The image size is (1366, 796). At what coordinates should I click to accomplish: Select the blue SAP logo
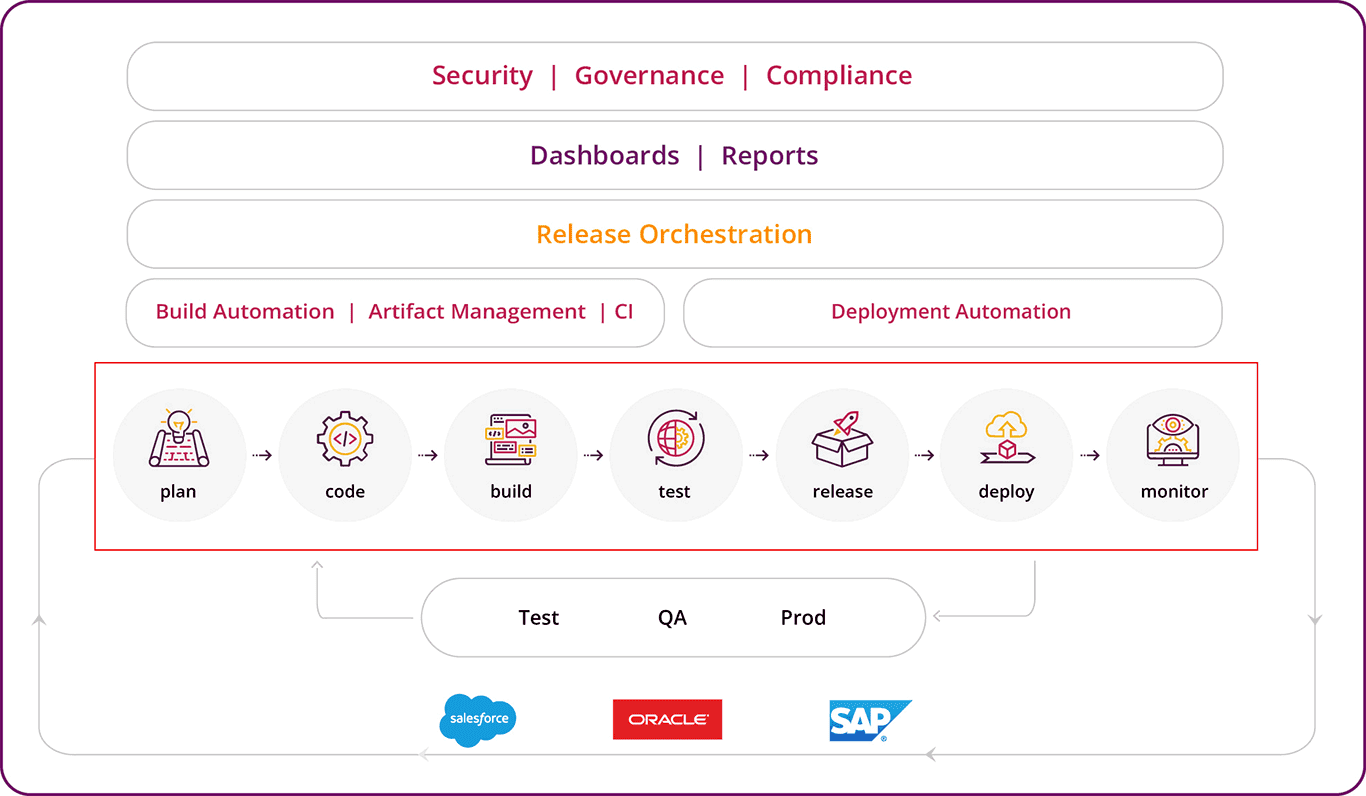click(x=870, y=720)
